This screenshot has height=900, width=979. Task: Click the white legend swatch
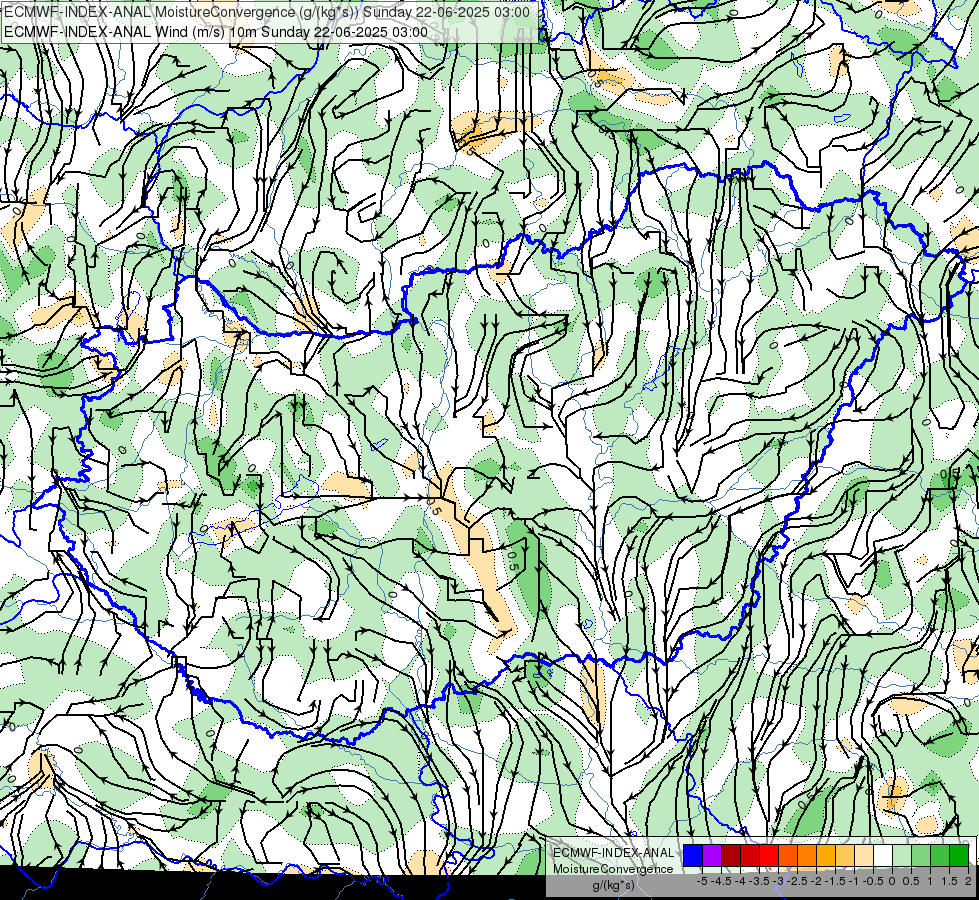point(883,855)
